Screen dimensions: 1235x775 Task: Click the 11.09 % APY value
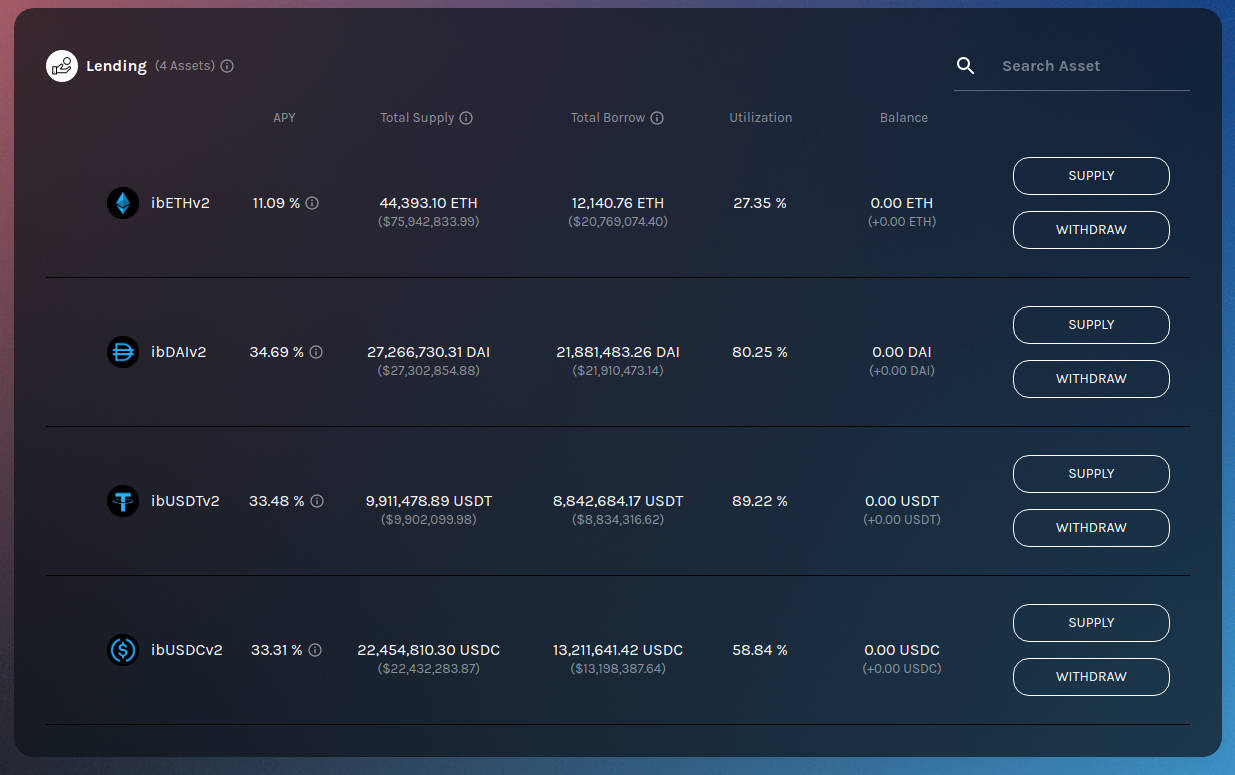[x=276, y=203]
